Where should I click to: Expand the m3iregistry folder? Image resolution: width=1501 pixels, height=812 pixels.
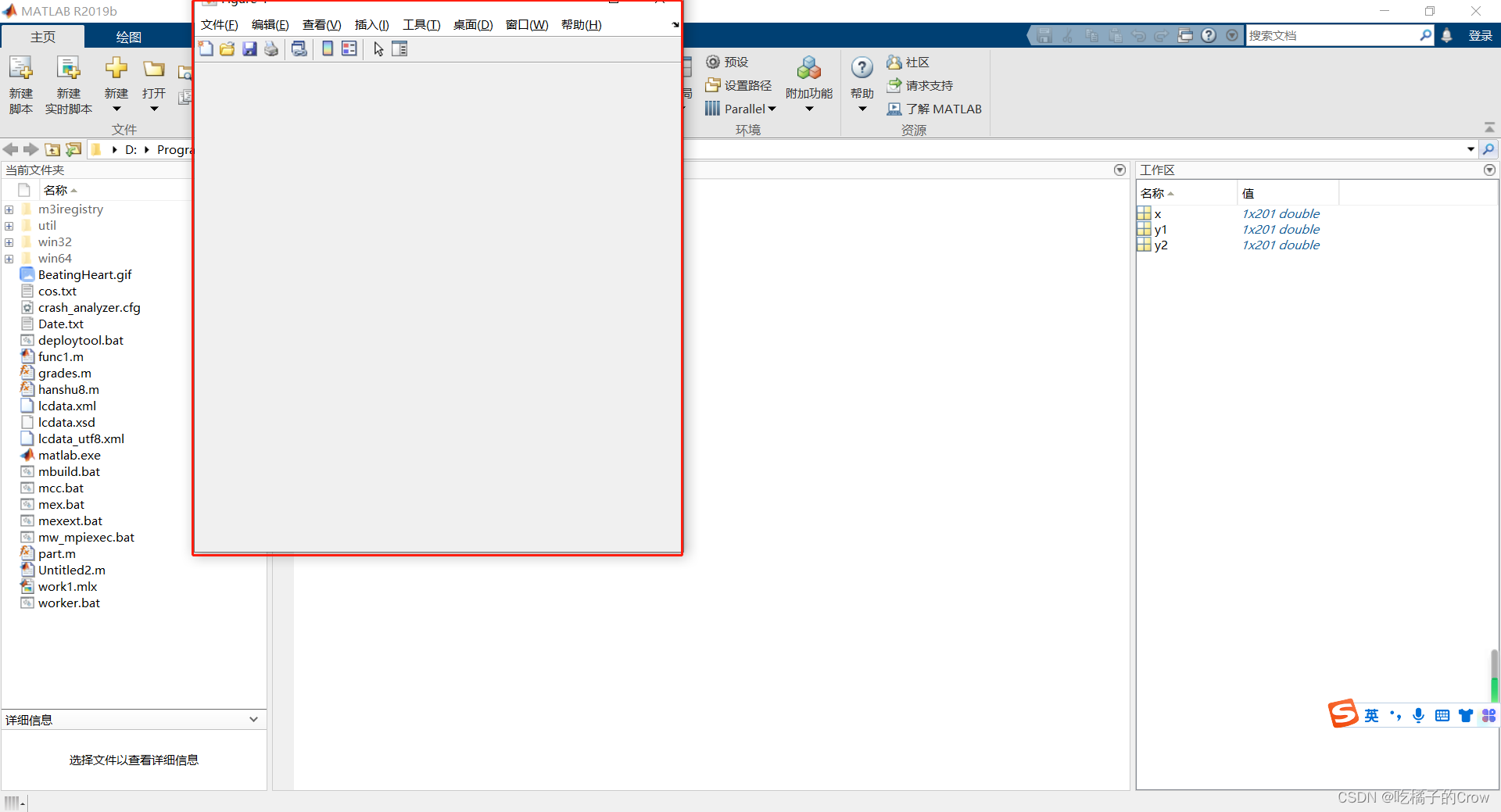pos(9,209)
